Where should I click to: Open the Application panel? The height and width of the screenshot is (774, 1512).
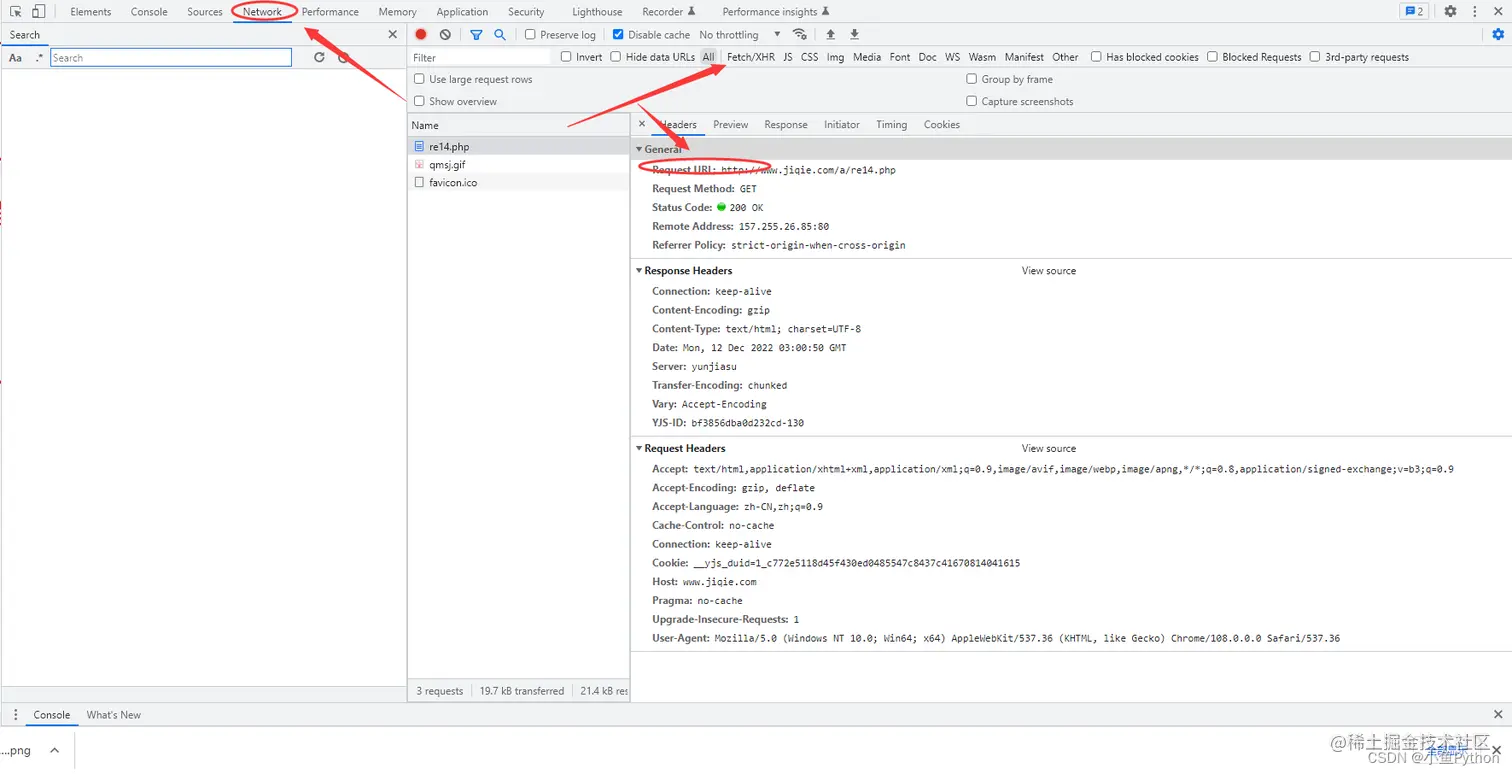pos(462,12)
